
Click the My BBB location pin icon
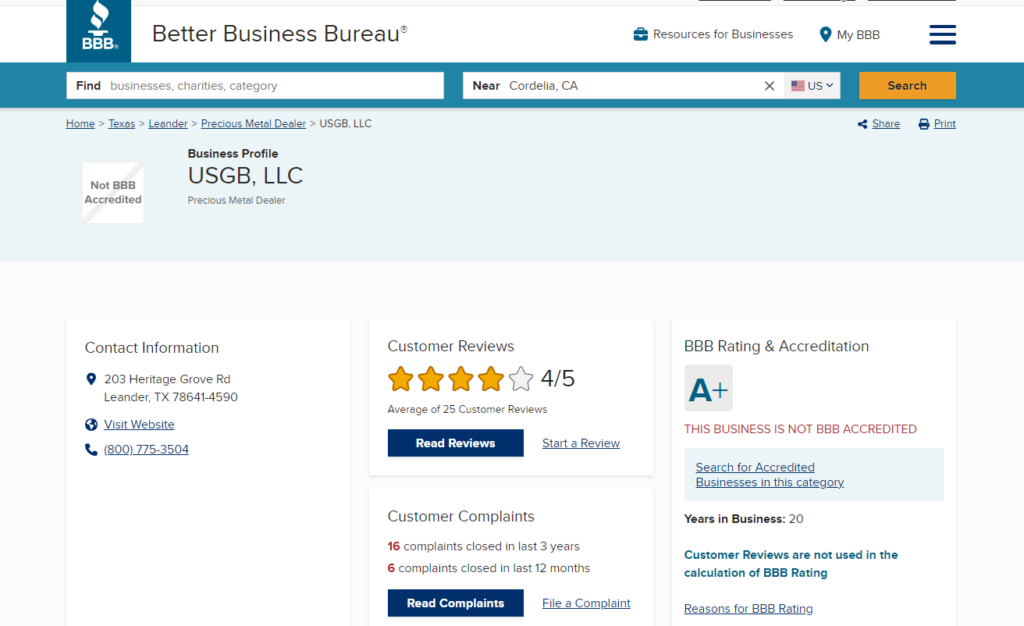825,35
